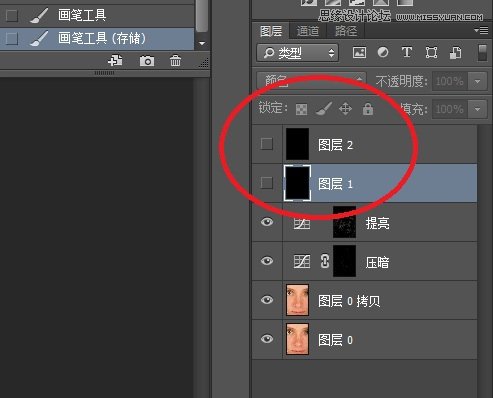Viewport: 493px width, 398px height.
Task: Delete current history state trash icon
Action: click(x=175, y=61)
